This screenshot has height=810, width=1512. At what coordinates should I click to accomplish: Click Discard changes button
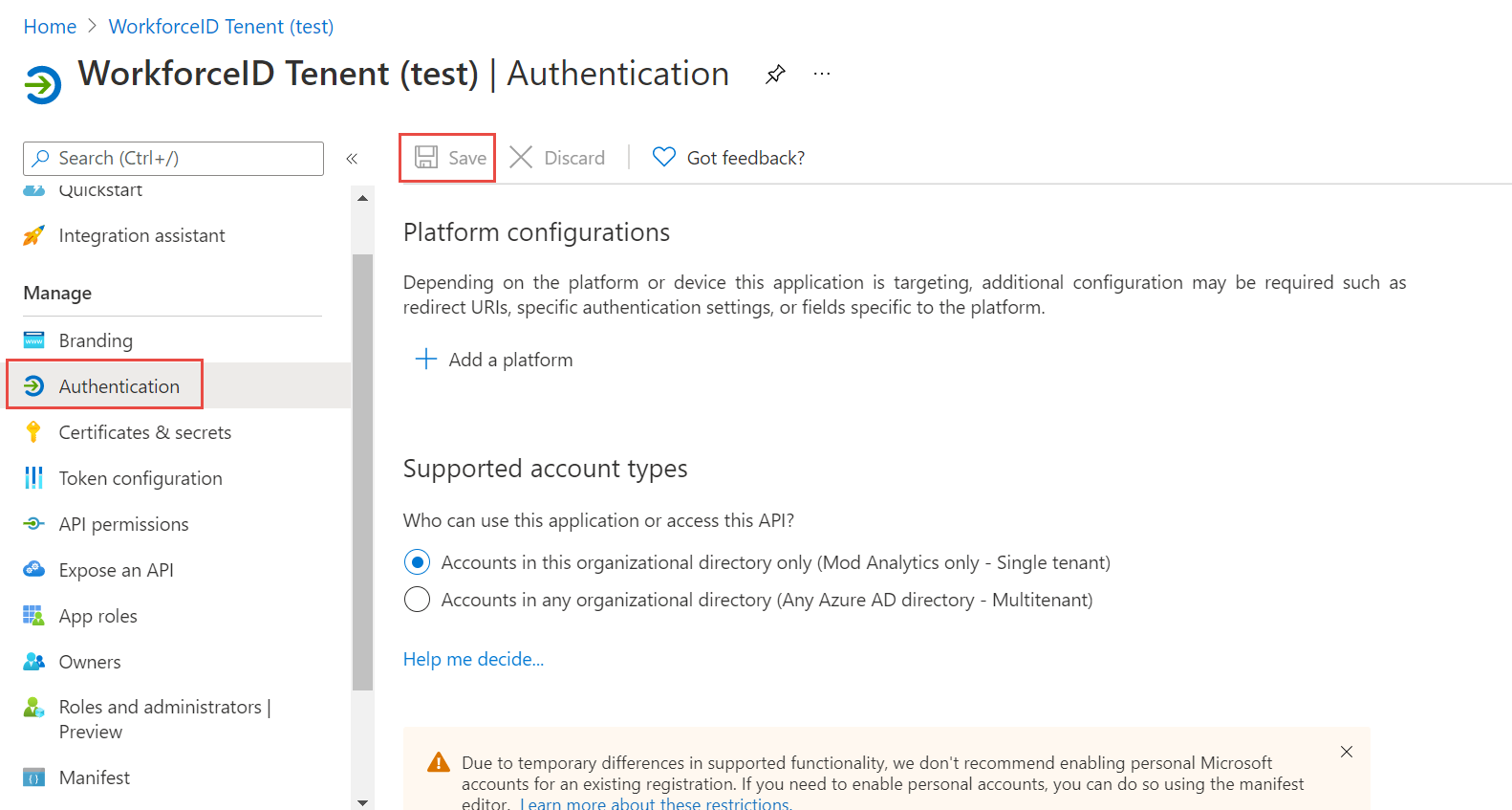click(557, 158)
